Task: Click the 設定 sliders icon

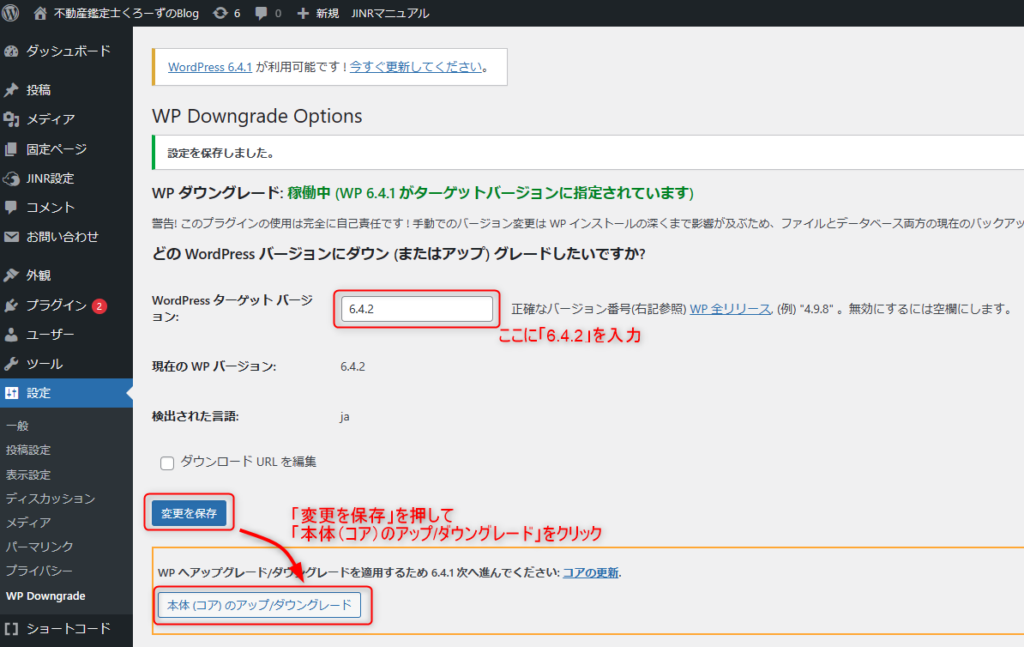Action: [11, 393]
